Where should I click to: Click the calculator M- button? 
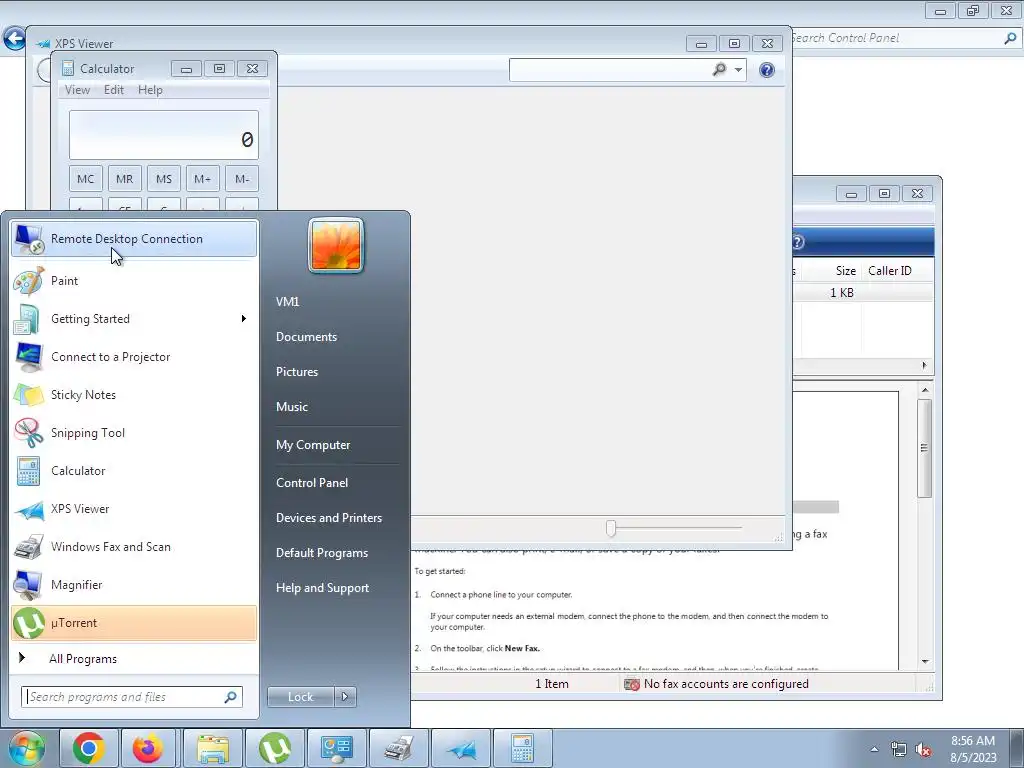coord(242,179)
